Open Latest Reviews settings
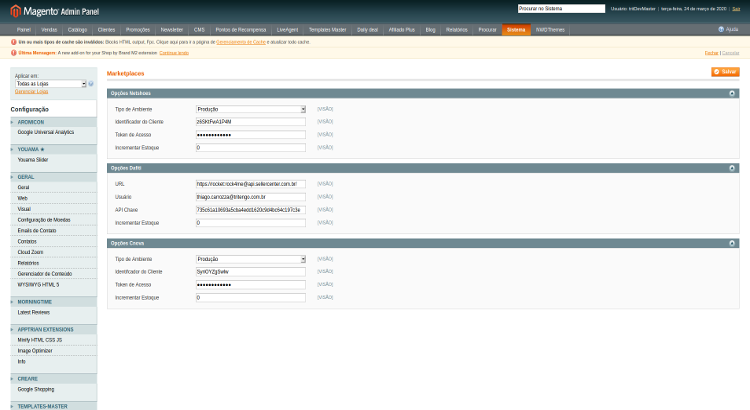The image size is (750, 410). tap(33, 312)
